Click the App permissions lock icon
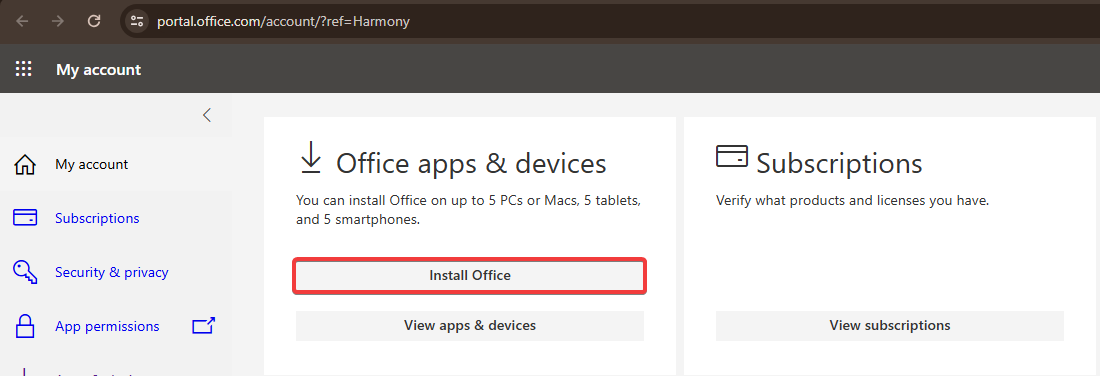This screenshot has height=376, width=1100. pos(25,327)
